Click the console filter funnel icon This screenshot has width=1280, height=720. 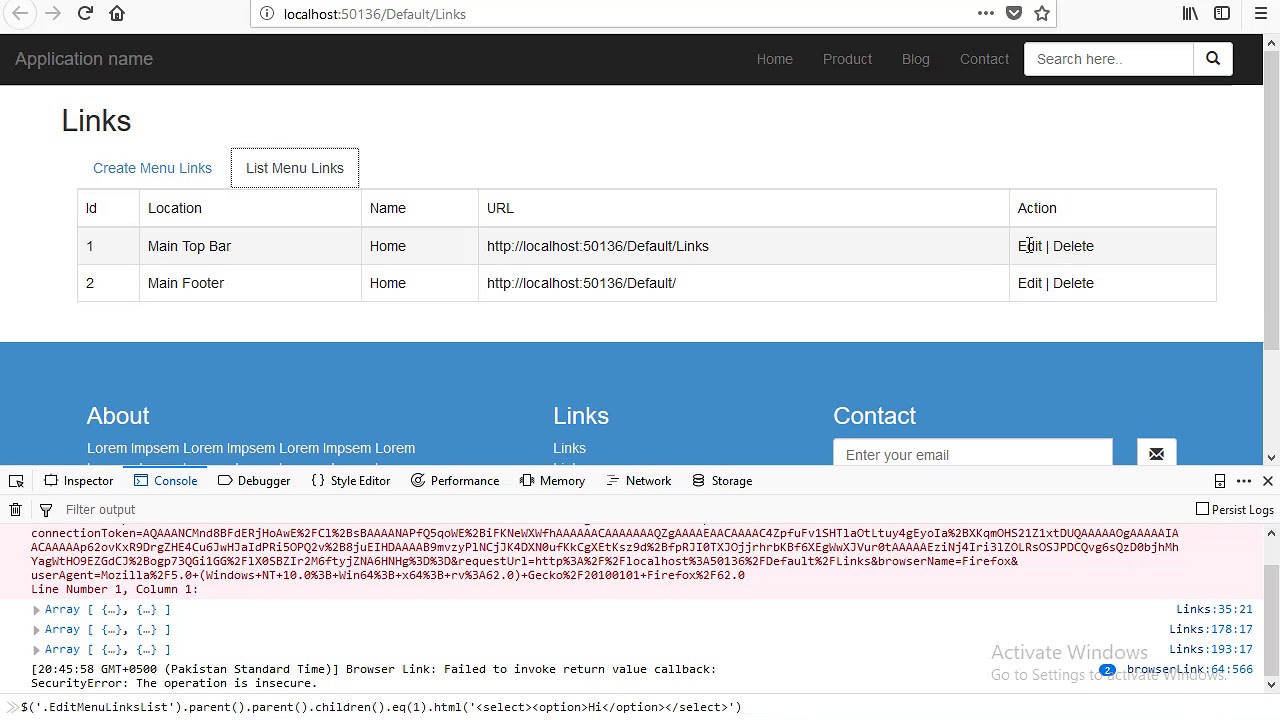[45, 510]
